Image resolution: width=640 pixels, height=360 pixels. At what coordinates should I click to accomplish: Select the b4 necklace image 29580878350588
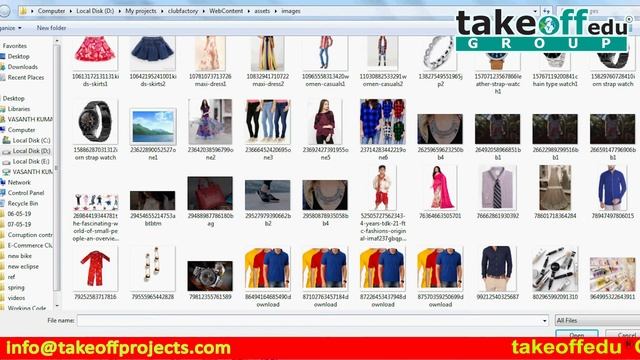tap(325, 195)
